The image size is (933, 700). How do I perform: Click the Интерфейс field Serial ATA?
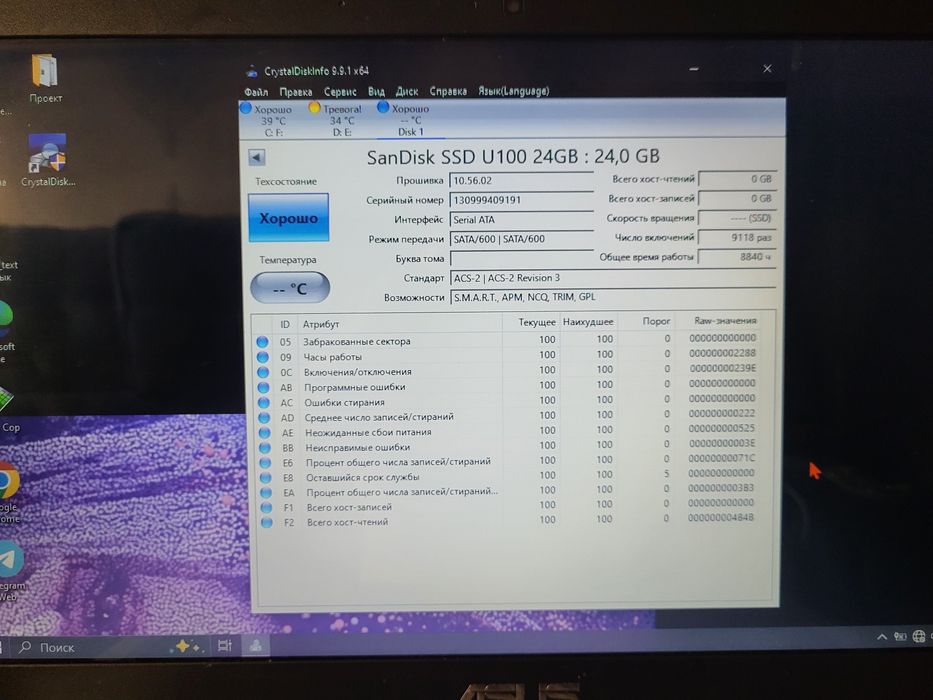point(521,220)
